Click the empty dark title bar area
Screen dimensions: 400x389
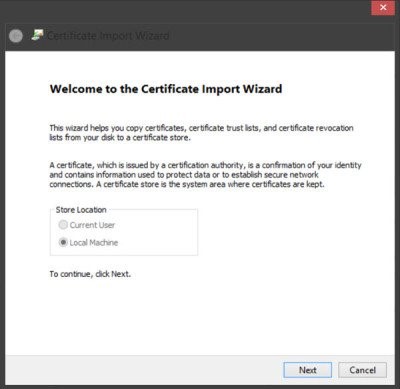point(267,35)
